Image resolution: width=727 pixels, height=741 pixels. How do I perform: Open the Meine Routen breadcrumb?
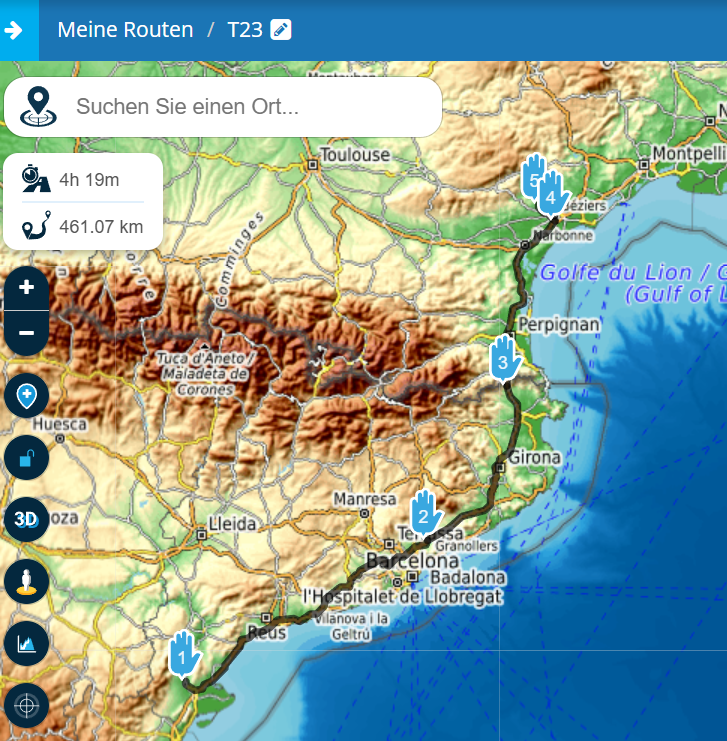pos(125,30)
